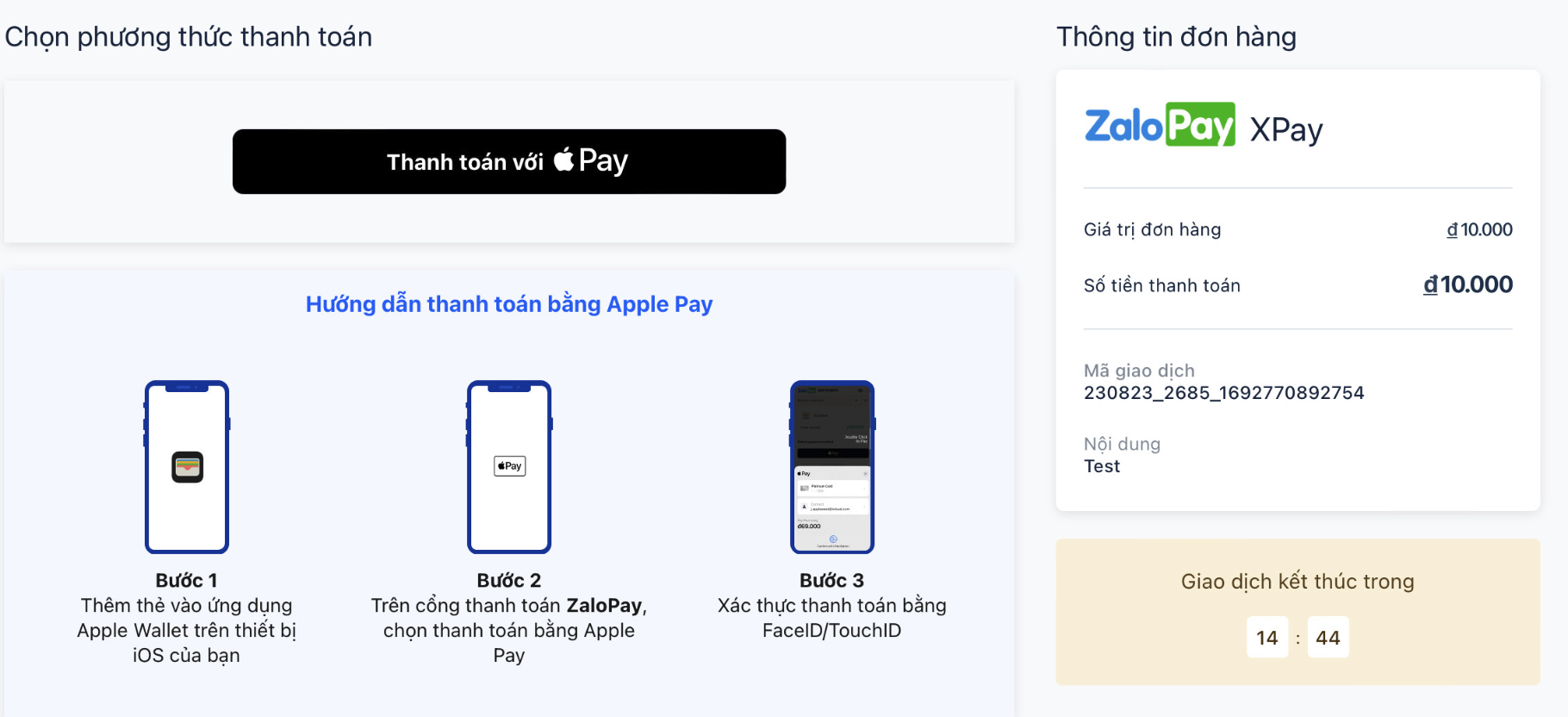Image resolution: width=1568 pixels, height=717 pixels.
Task: Select the Apple Wallet icon in Bước 1 phone
Action: (186, 466)
